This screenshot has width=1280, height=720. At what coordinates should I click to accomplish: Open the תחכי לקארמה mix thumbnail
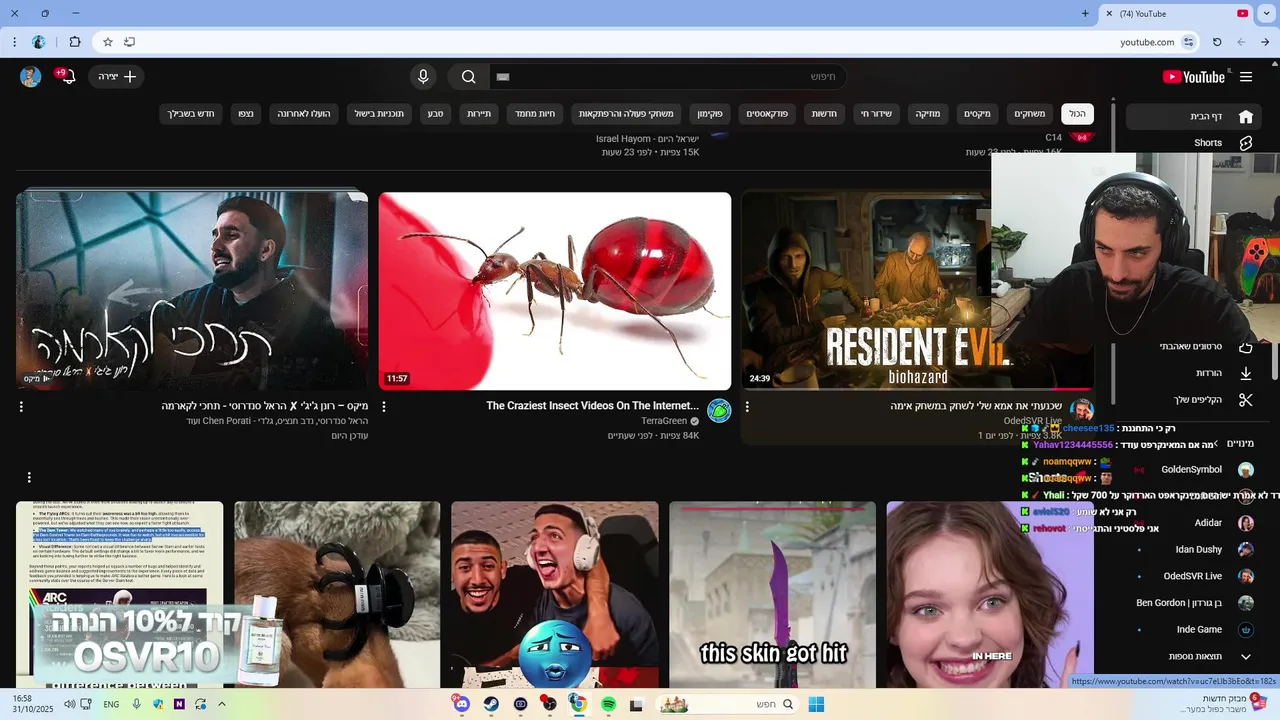click(192, 291)
